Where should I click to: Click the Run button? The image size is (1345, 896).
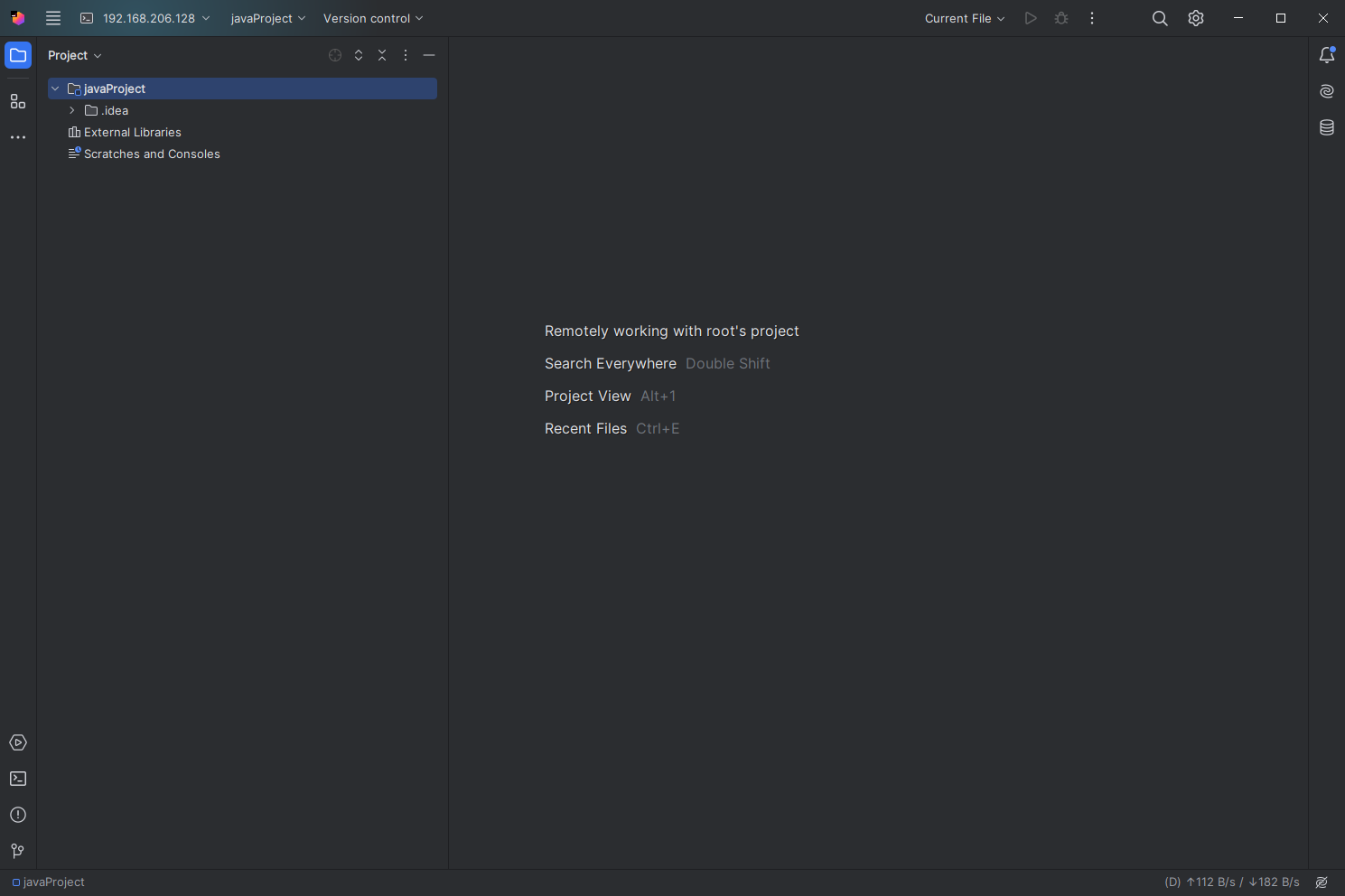[x=1031, y=18]
